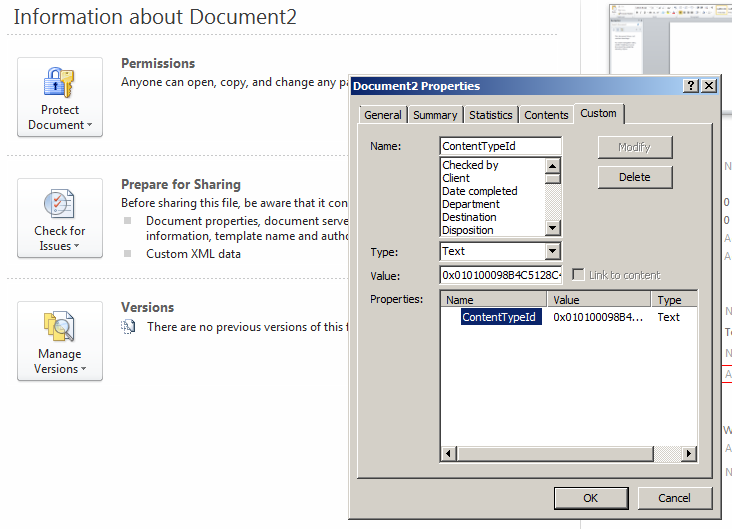The width and height of the screenshot is (732, 529).
Task: Toggle the Link to content checkbox
Action: (578, 275)
